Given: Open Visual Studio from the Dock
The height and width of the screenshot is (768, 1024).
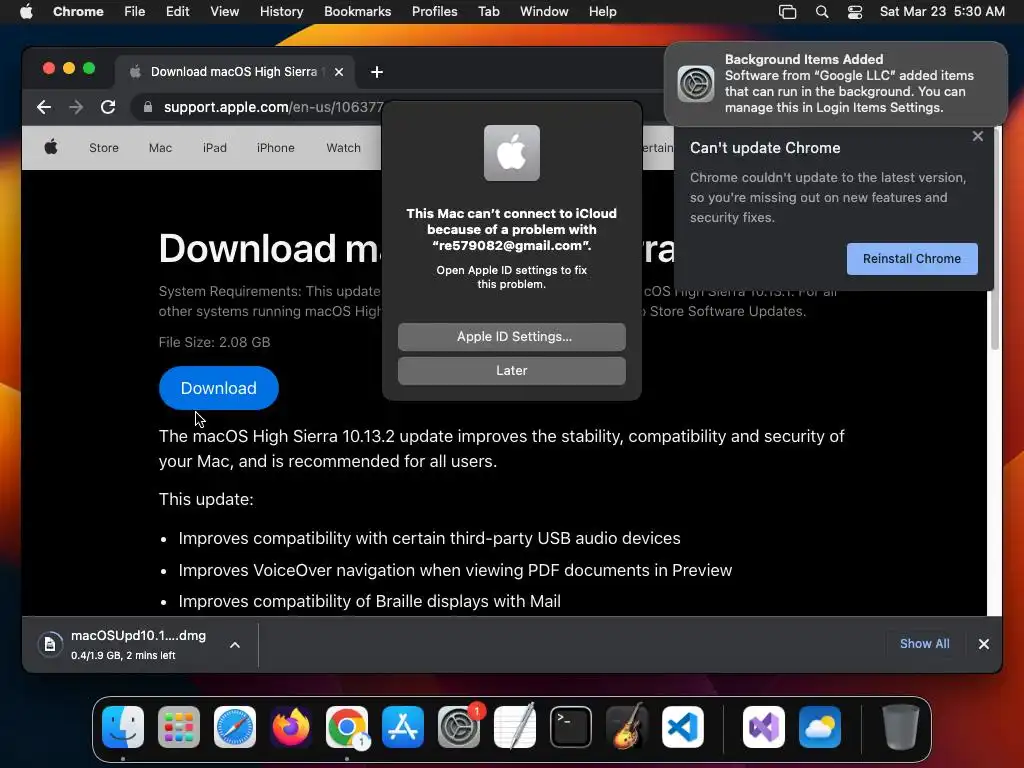Looking at the screenshot, I should coord(764,727).
